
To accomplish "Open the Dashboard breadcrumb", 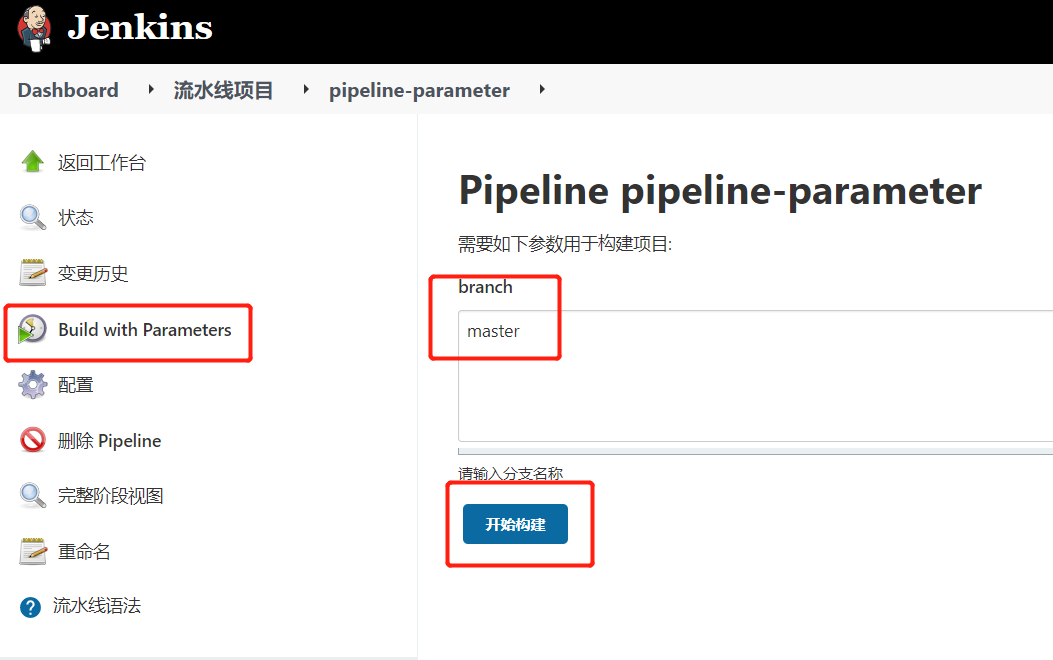I will point(68,90).
